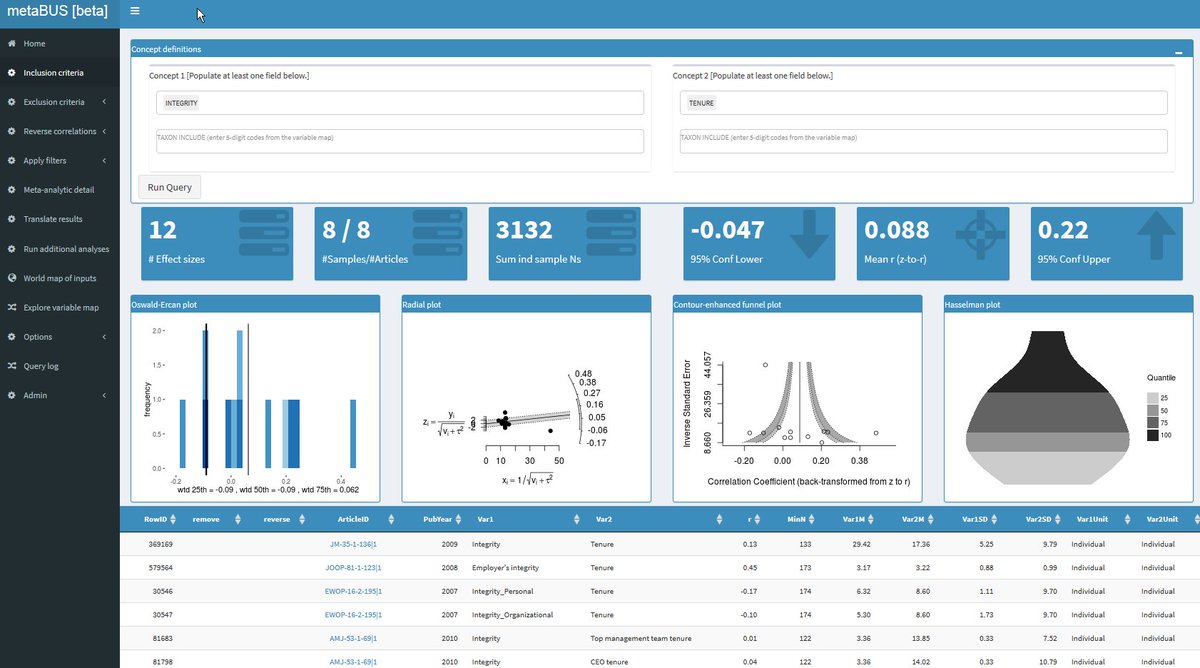
Task: Click the gear icon beside Exclusion criteria
Action: [x=11, y=102]
